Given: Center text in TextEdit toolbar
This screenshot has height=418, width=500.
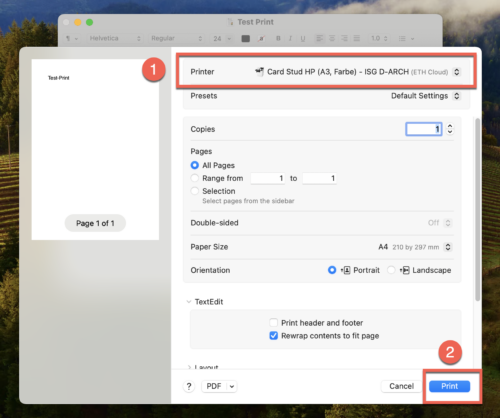Looking at the screenshot, I should 332,38.
